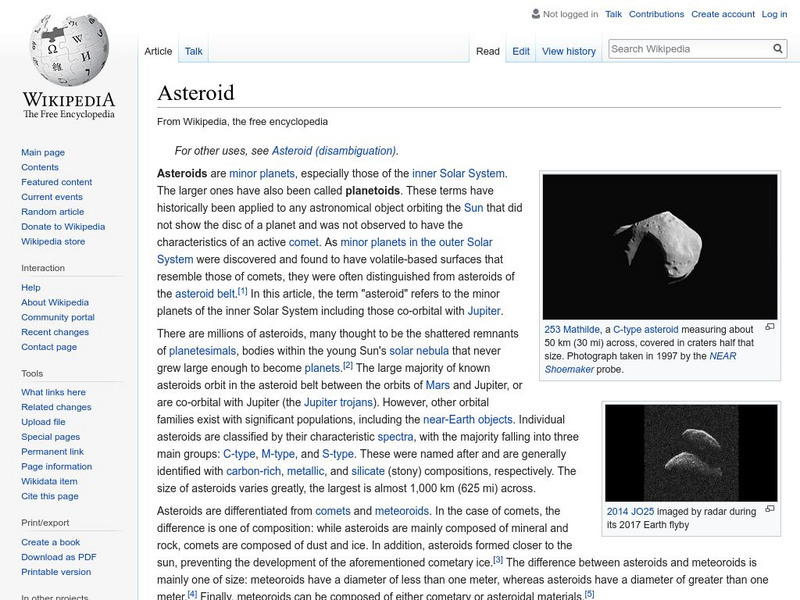Open Wikidata item
Screen dimensions: 800x600
point(49,481)
